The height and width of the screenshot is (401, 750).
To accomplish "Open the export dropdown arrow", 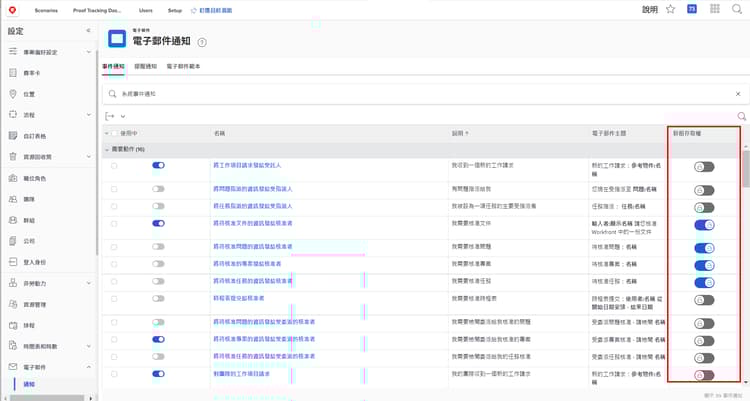I will point(123,116).
